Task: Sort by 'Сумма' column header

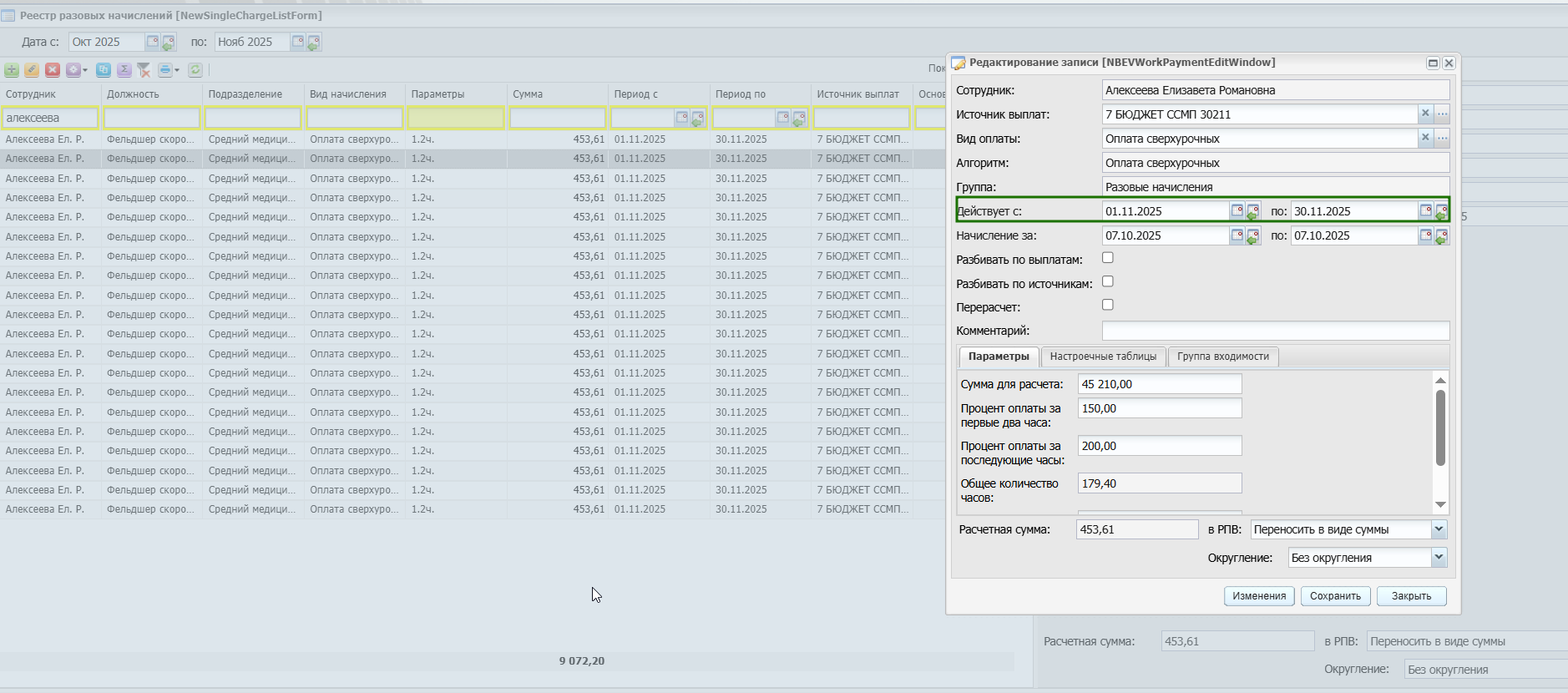Action: (x=558, y=94)
